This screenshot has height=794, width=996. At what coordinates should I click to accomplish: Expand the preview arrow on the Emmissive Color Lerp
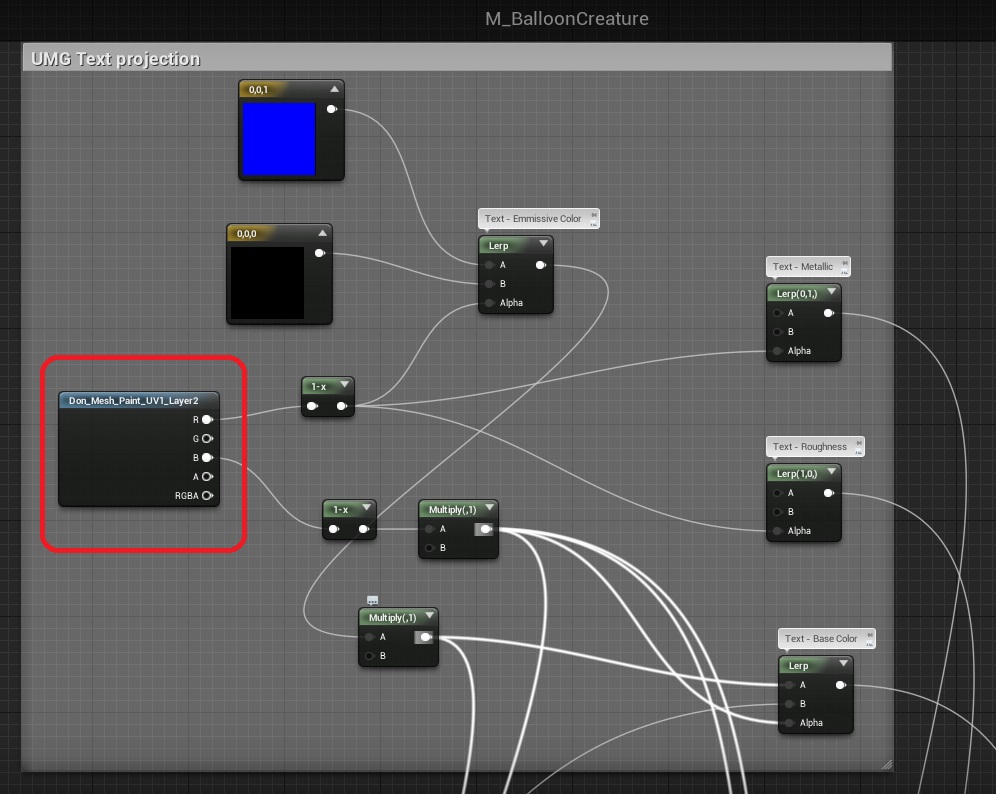tap(543, 244)
